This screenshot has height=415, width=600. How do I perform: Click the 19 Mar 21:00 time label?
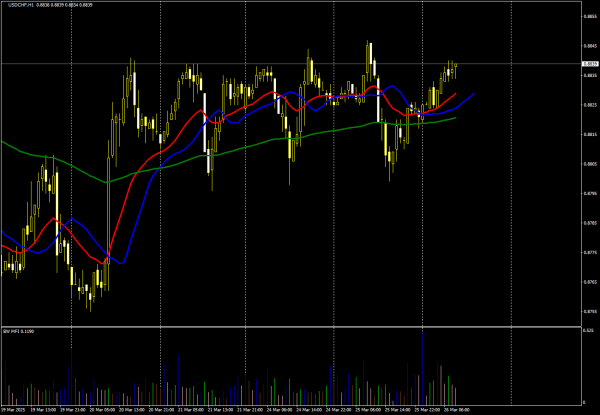click(x=71, y=409)
